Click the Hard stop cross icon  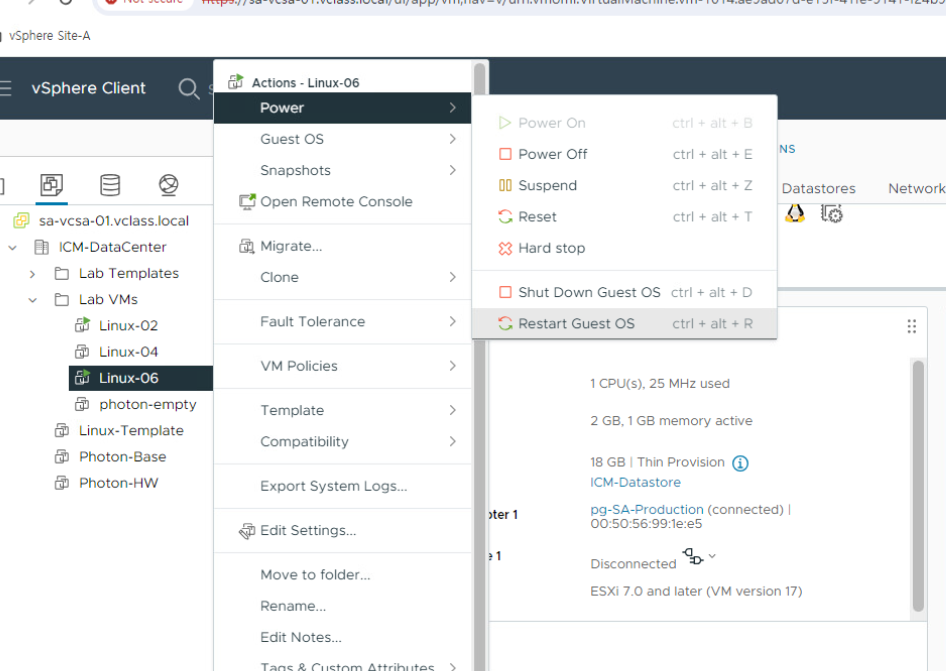pyautogui.click(x=505, y=248)
